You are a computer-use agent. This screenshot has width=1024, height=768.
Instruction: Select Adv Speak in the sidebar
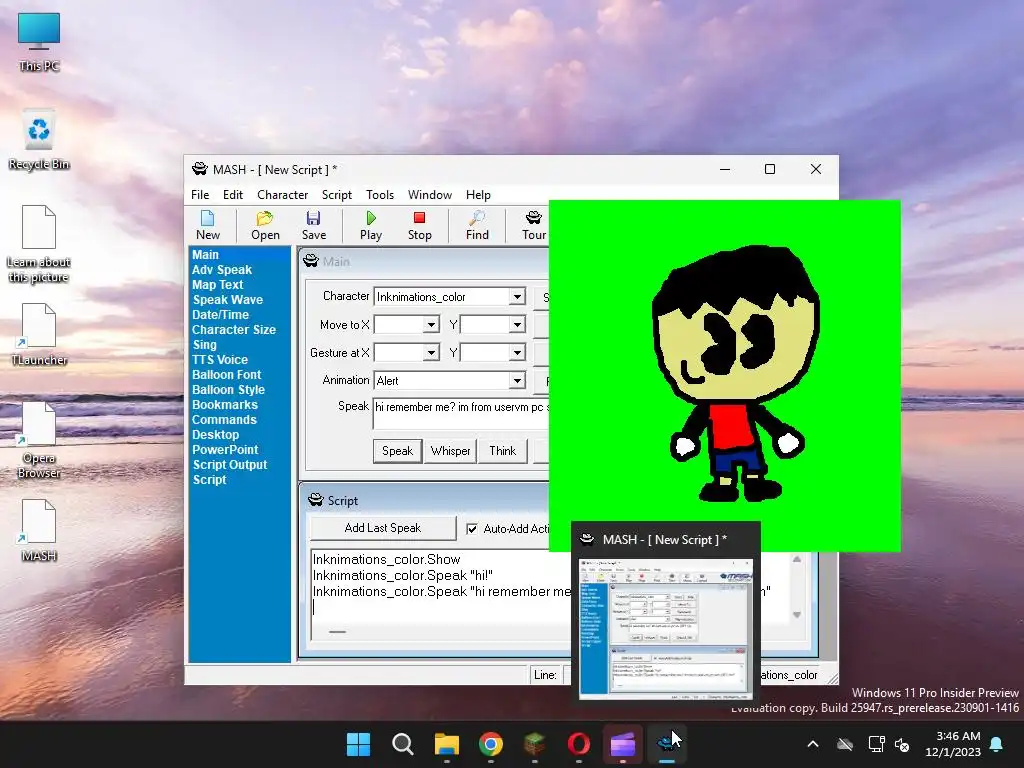(x=221, y=270)
